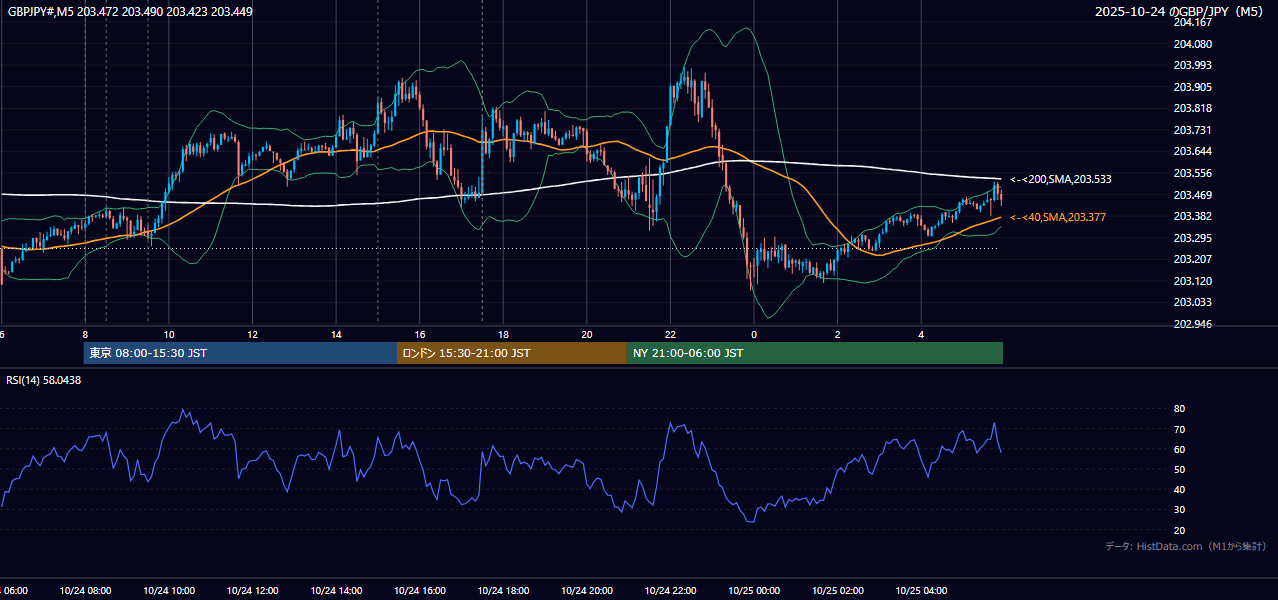This screenshot has width=1278, height=600.
Task: Click hour tick 2 under price chart
Action: 838,335
